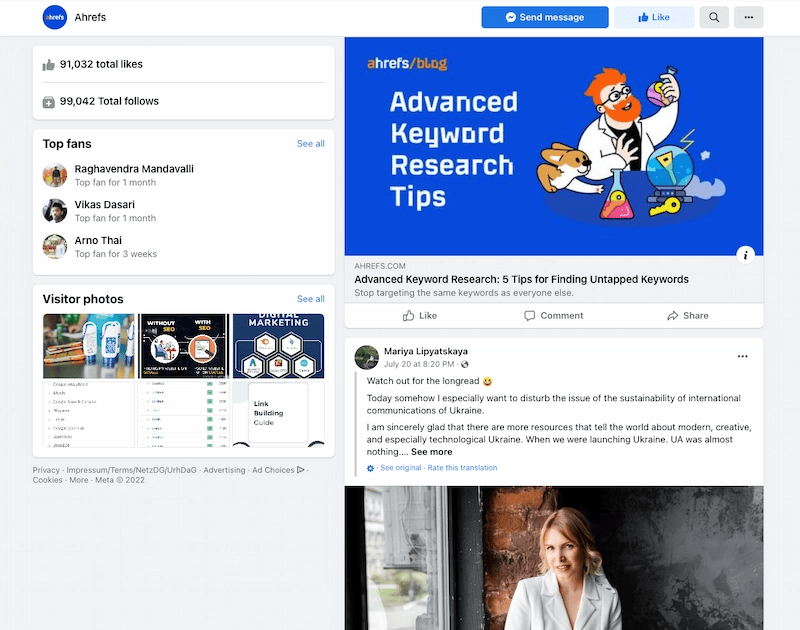The width and height of the screenshot is (800, 630).
Task: Click the '91,032 total likes' text
Action: (101, 64)
